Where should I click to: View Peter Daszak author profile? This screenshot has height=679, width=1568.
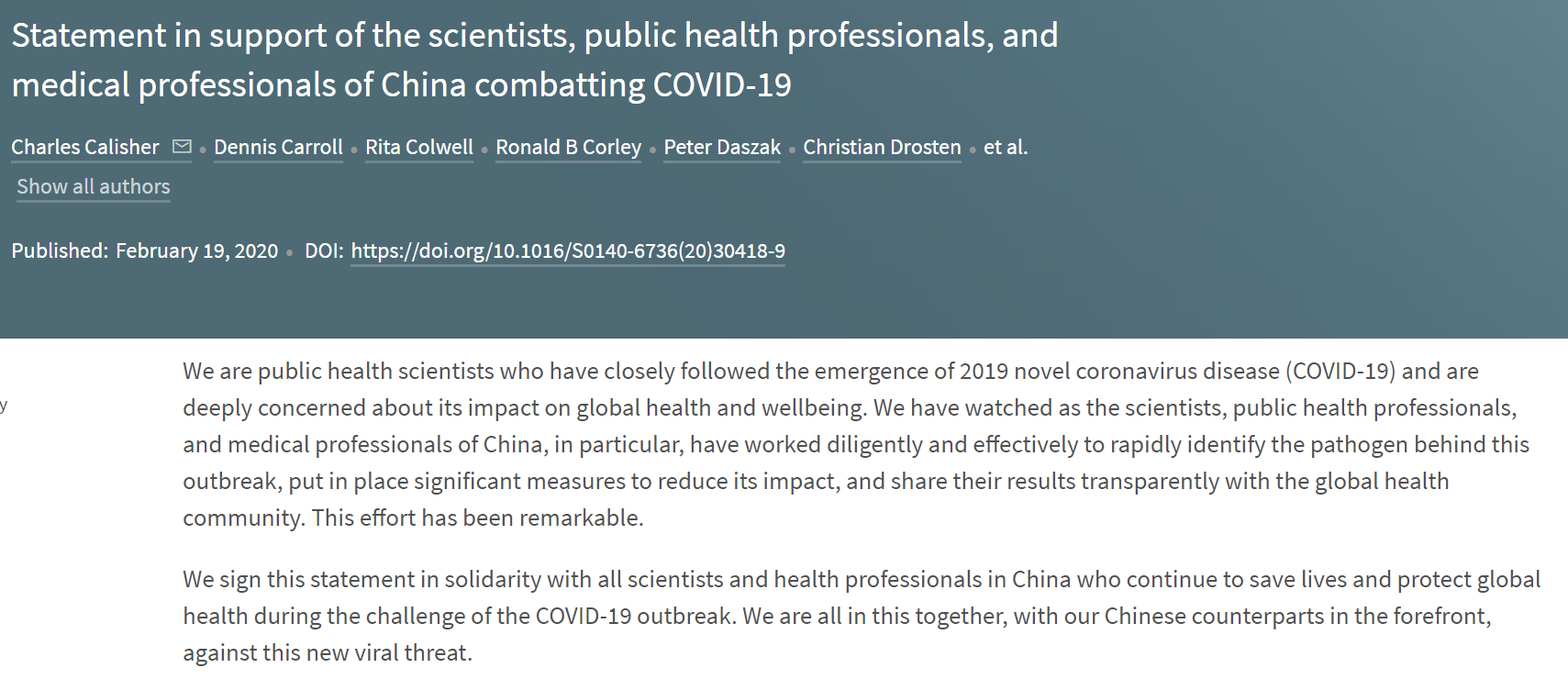(722, 147)
